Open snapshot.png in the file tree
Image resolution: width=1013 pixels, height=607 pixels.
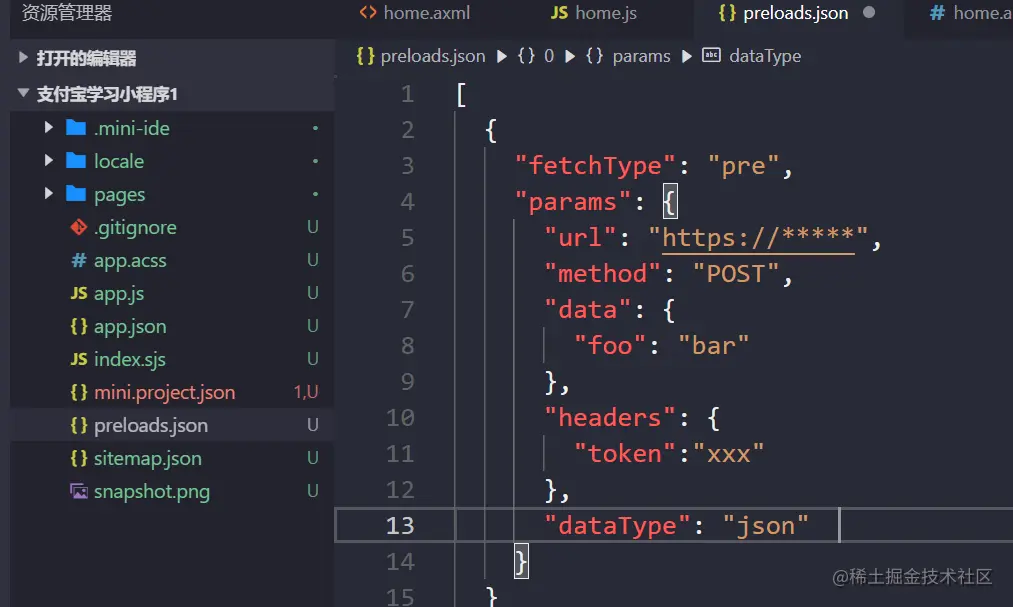pyautogui.click(x=152, y=491)
